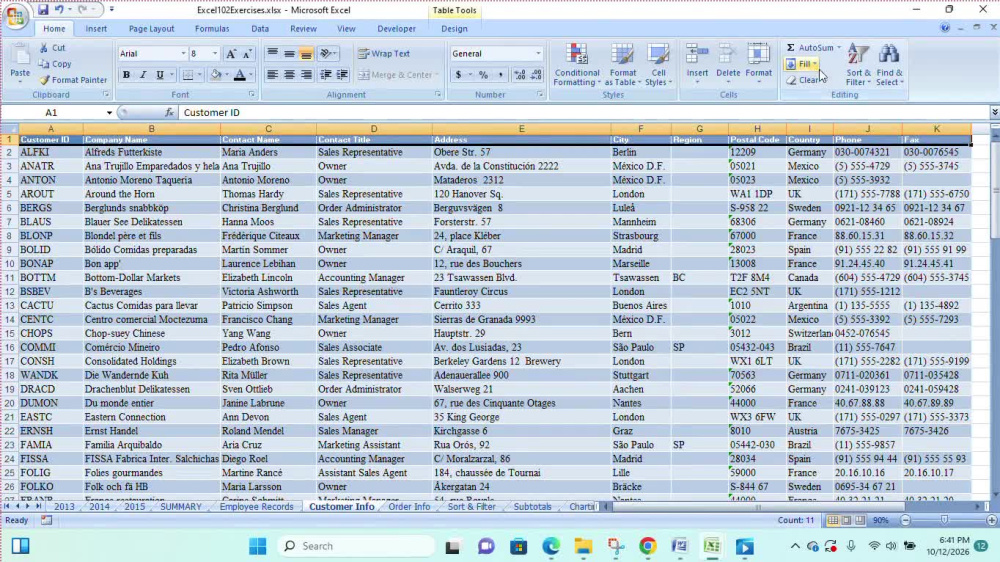Switch to Page Layout view icon
The width and height of the screenshot is (1000, 562).
pos(846,521)
